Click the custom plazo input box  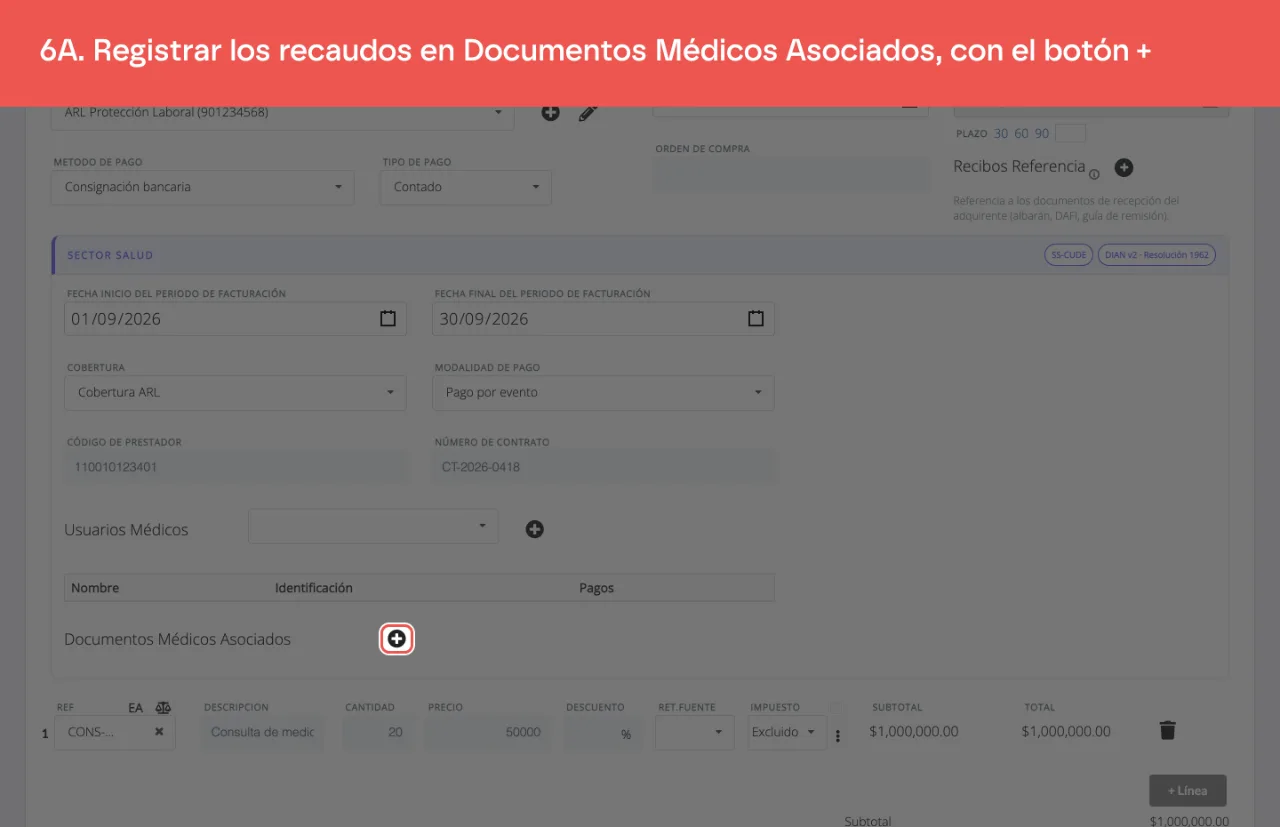(1070, 133)
